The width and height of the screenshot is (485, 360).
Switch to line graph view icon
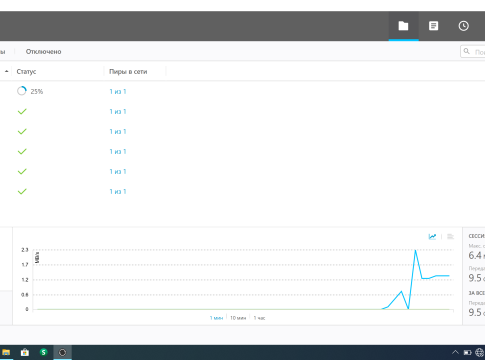[432, 237]
